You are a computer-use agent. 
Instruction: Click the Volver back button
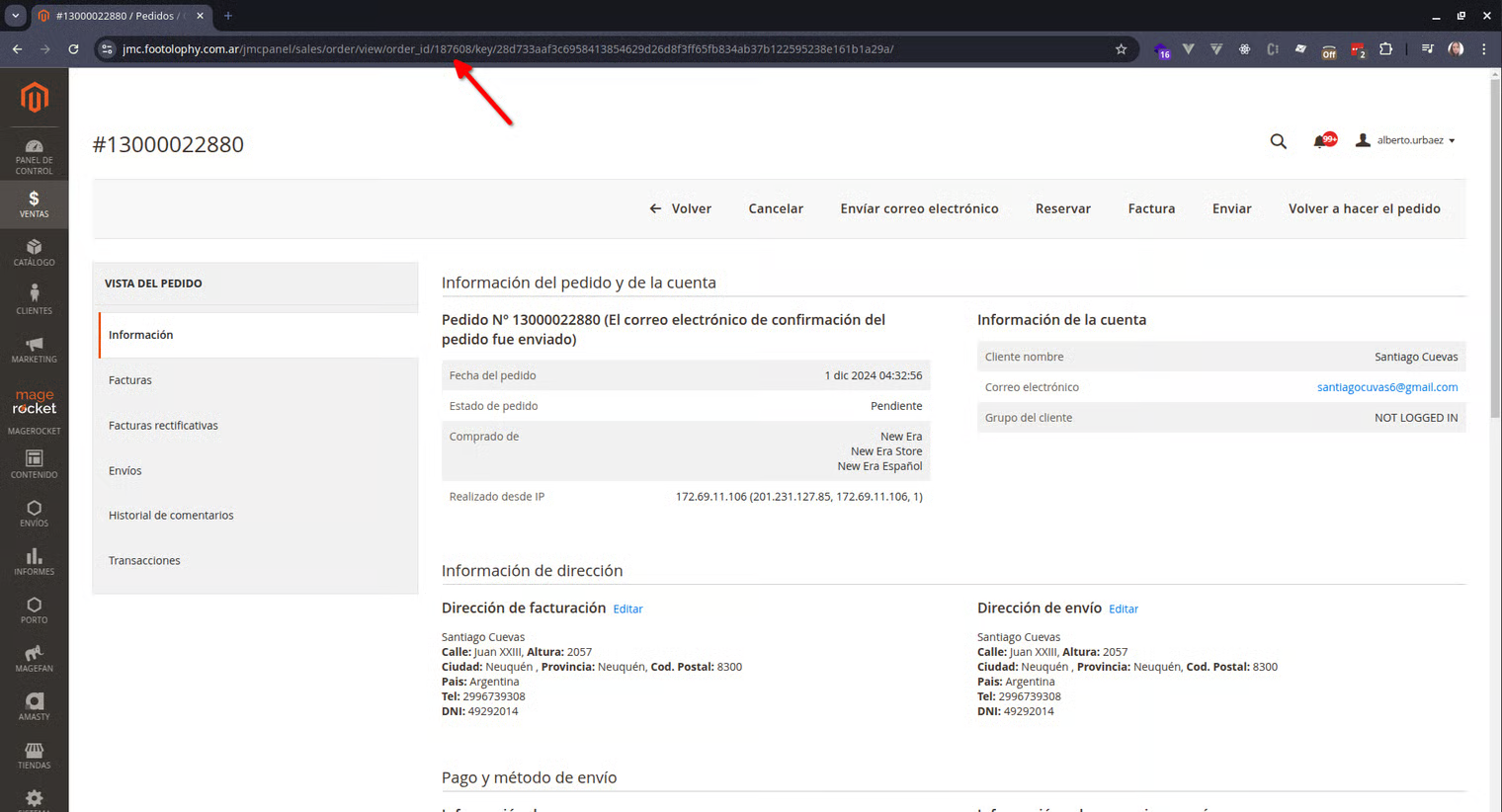click(680, 208)
